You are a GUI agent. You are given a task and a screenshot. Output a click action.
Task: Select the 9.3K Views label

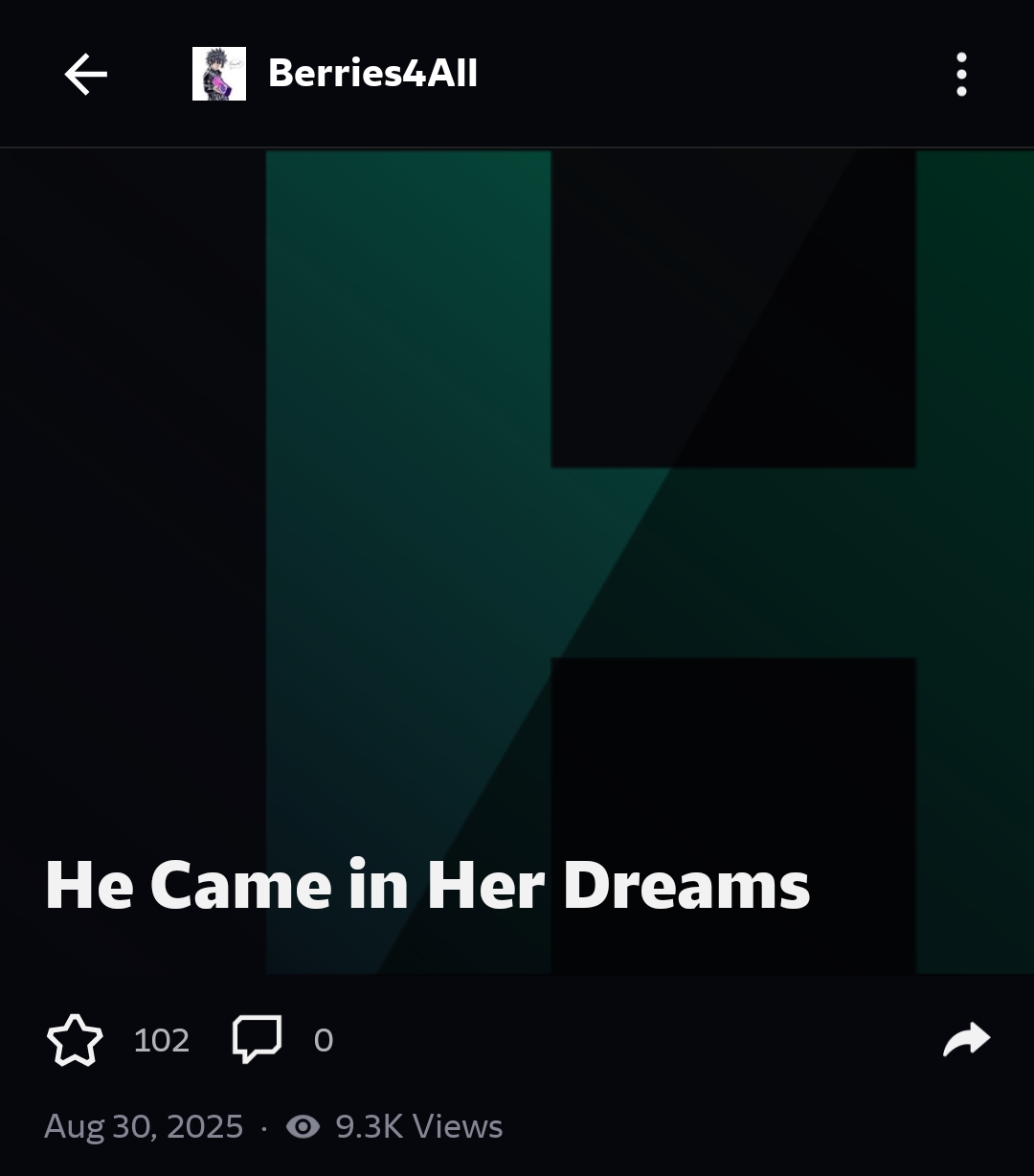418,1126
